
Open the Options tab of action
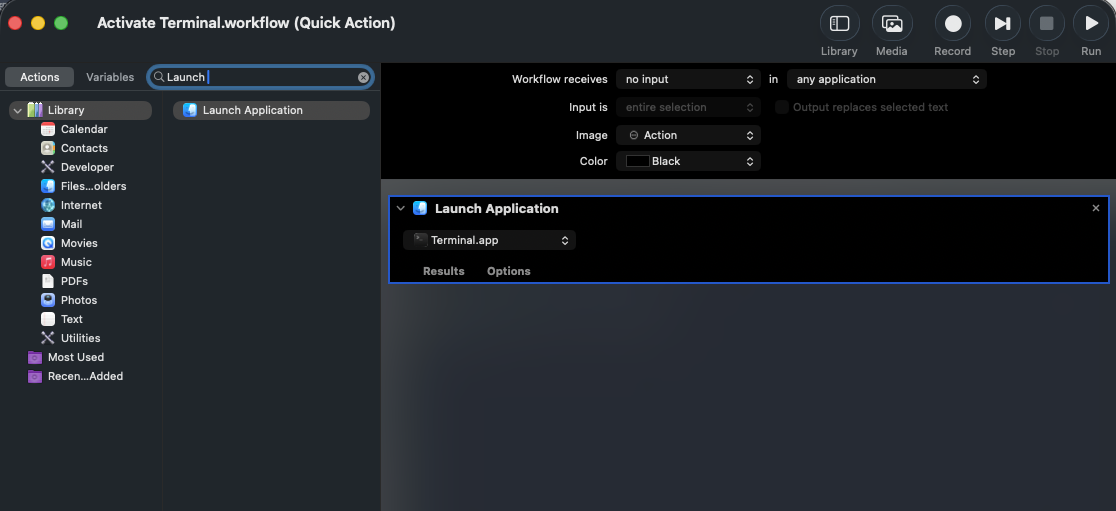pyautogui.click(x=508, y=271)
